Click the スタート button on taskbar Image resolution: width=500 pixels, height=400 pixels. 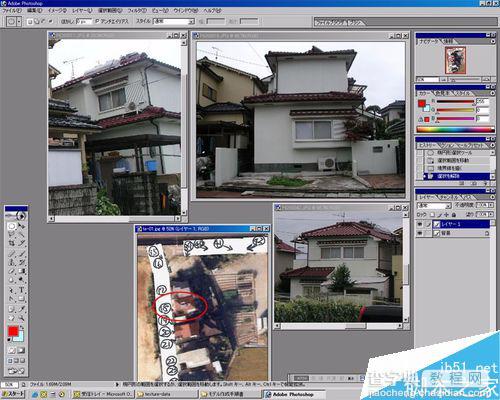[13, 394]
